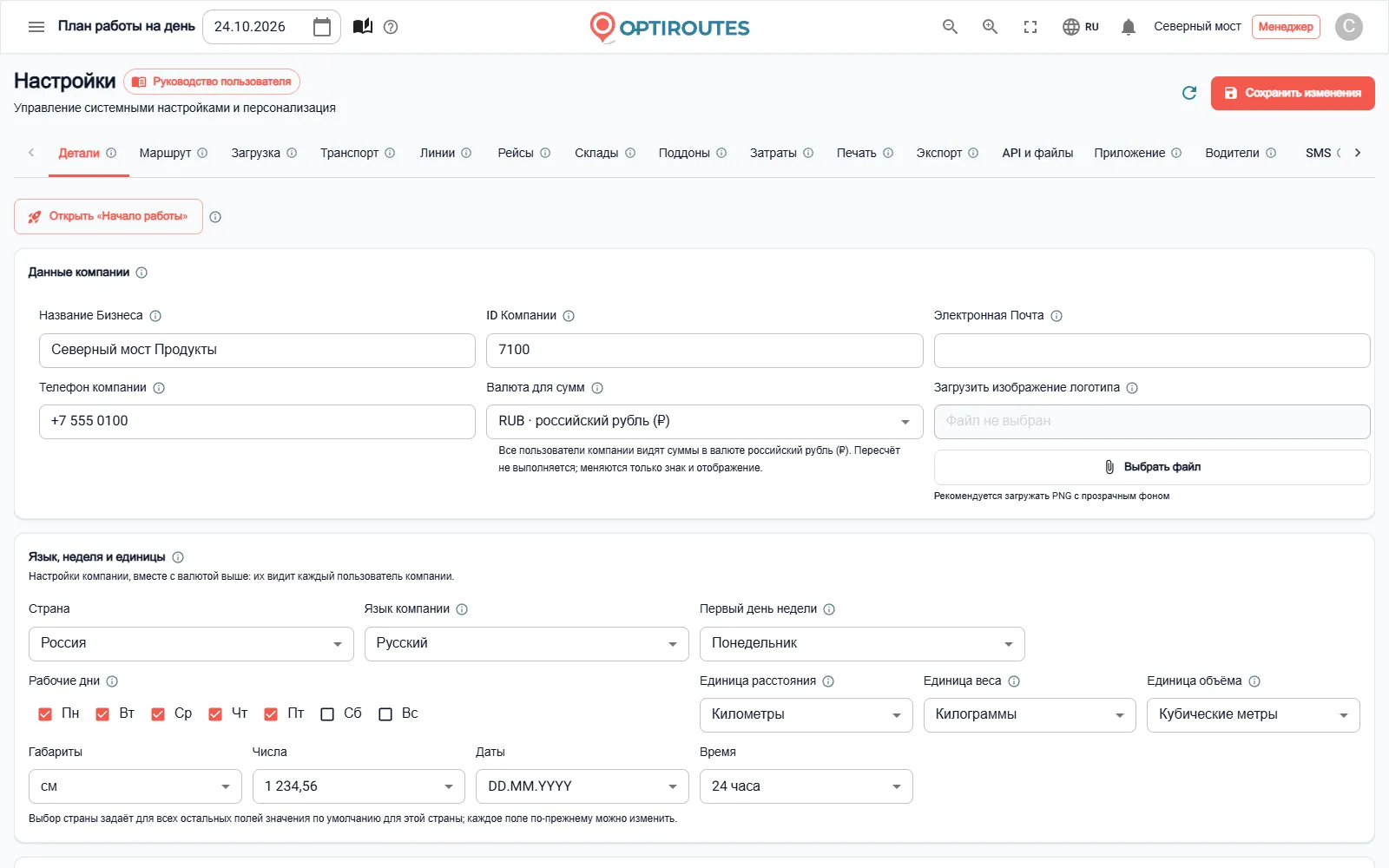Screen dimensions: 1389x868
Task: Click the Телефон компании input field
Action: tap(257, 422)
